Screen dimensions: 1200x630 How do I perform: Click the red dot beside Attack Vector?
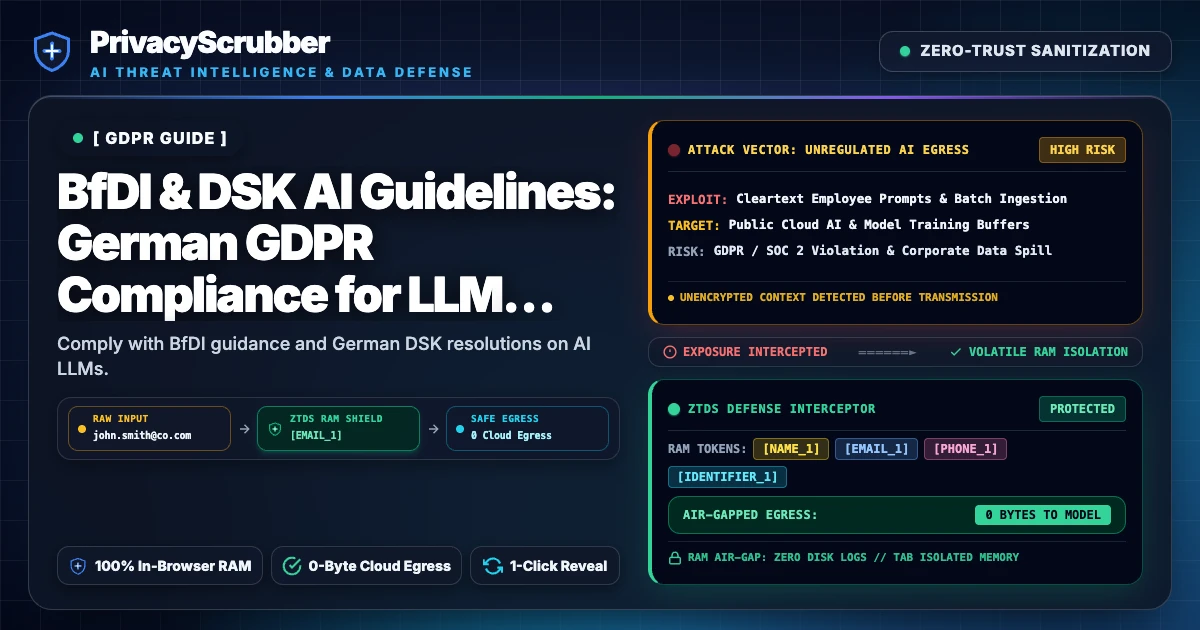(x=674, y=150)
